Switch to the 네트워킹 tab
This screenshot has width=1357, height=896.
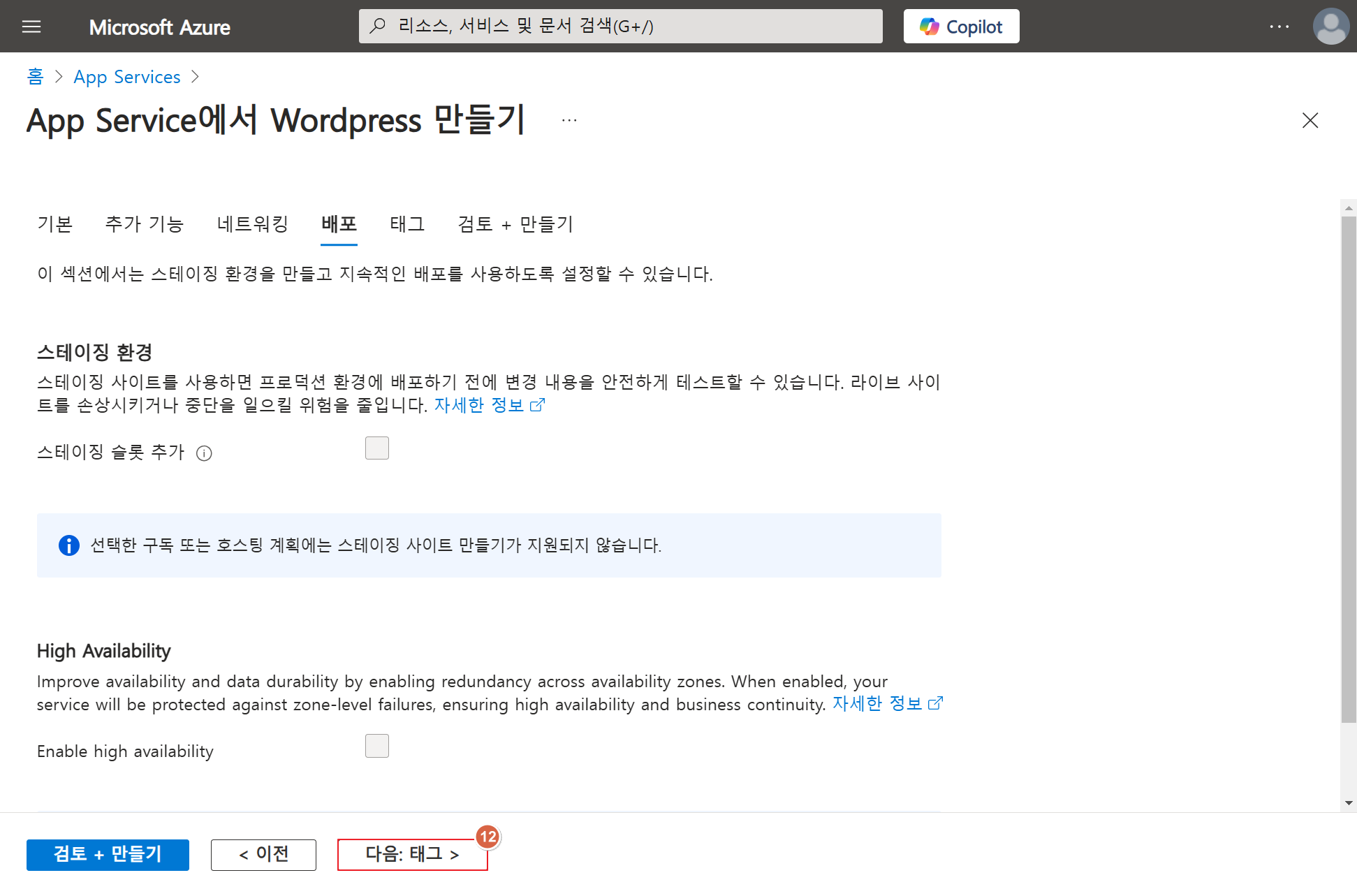[x=252, y=224]
